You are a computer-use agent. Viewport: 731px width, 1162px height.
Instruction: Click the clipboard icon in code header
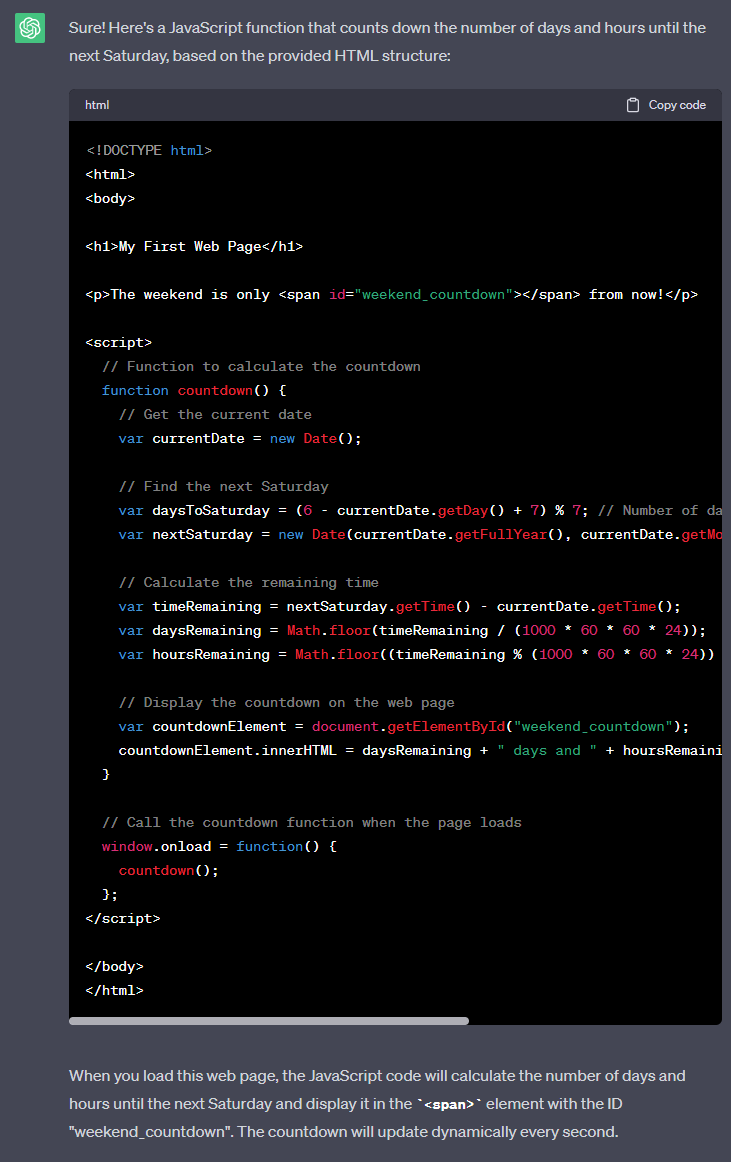pyautogui.click(x=633, y=105)
